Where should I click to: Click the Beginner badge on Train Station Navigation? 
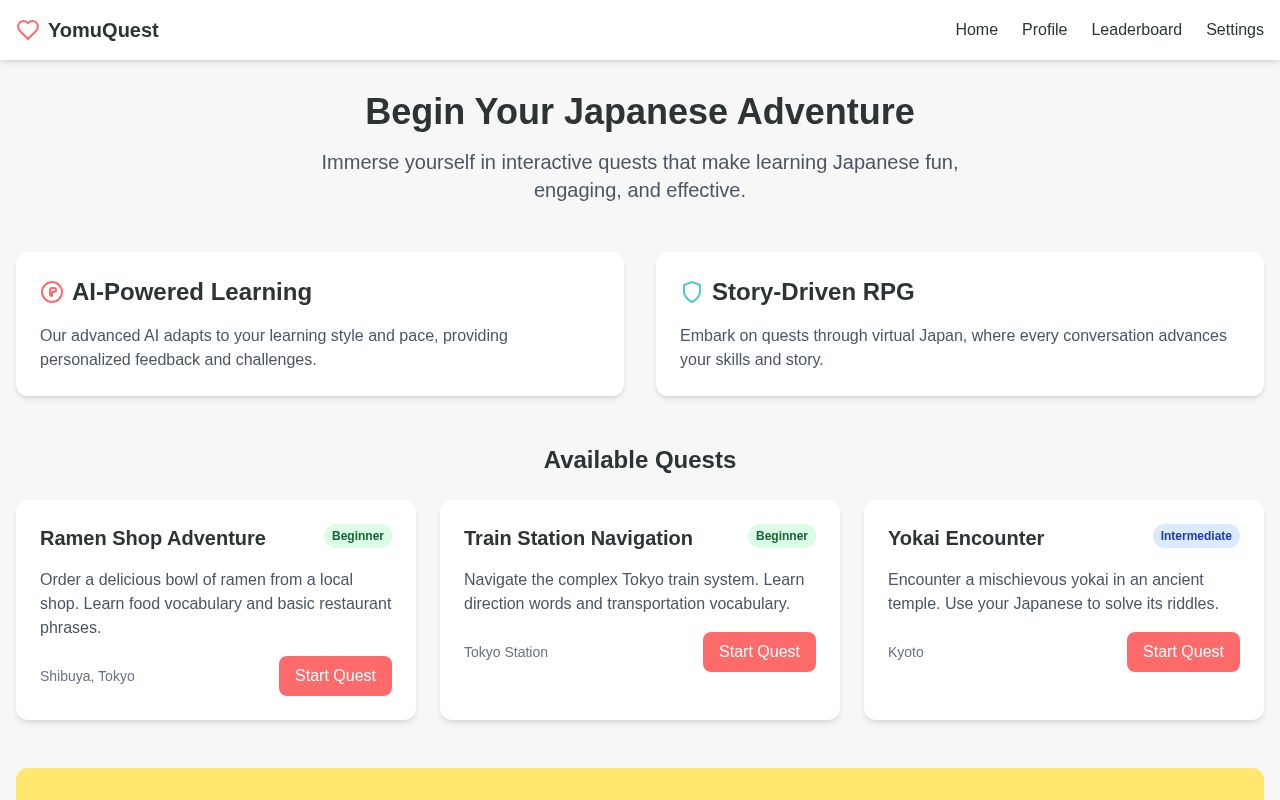(x=782, y=536)
